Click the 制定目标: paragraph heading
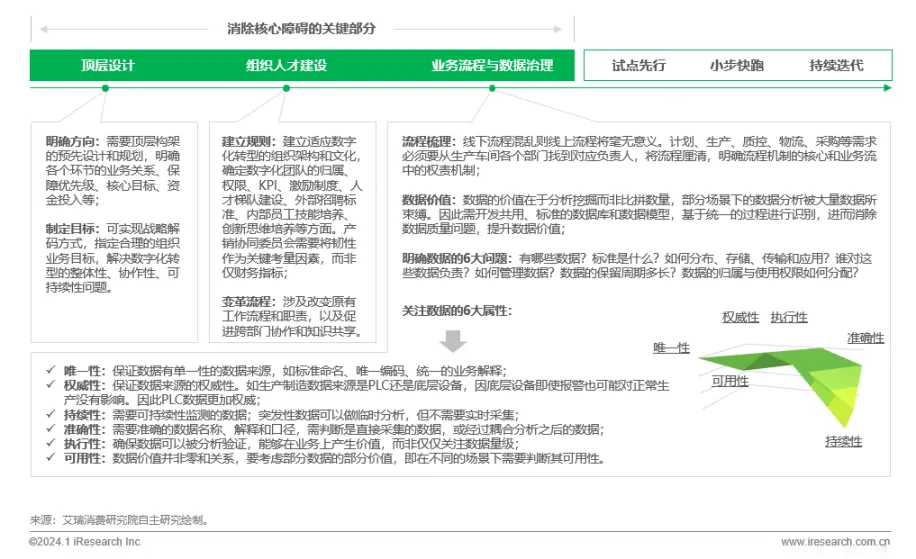 73,229
